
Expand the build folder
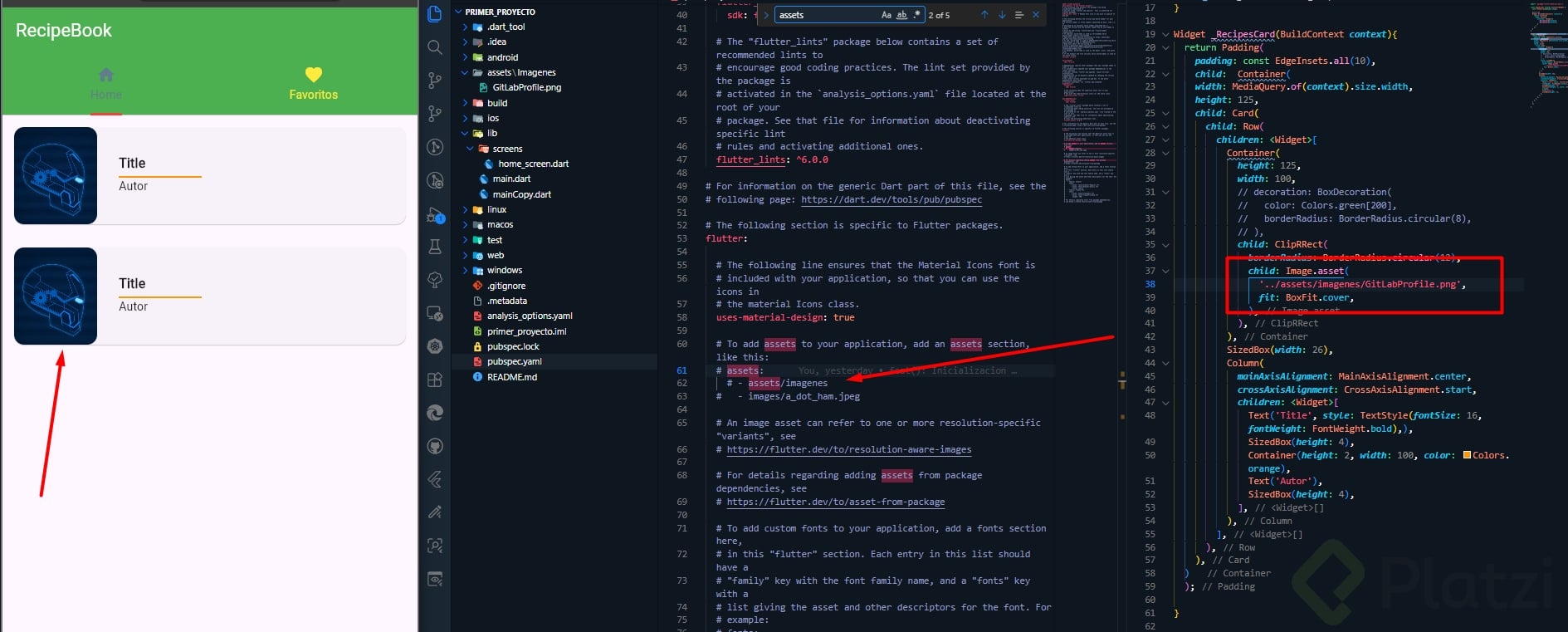465,103
